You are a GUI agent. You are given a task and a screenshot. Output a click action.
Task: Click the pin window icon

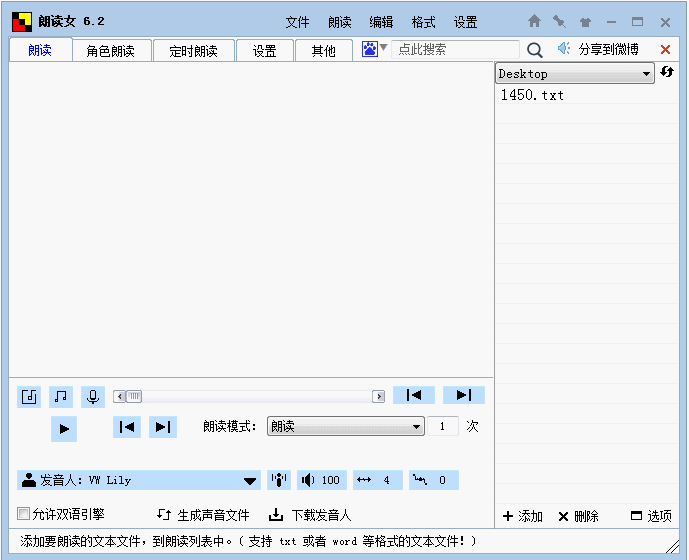pyautogui.click(x=559, y=21)
